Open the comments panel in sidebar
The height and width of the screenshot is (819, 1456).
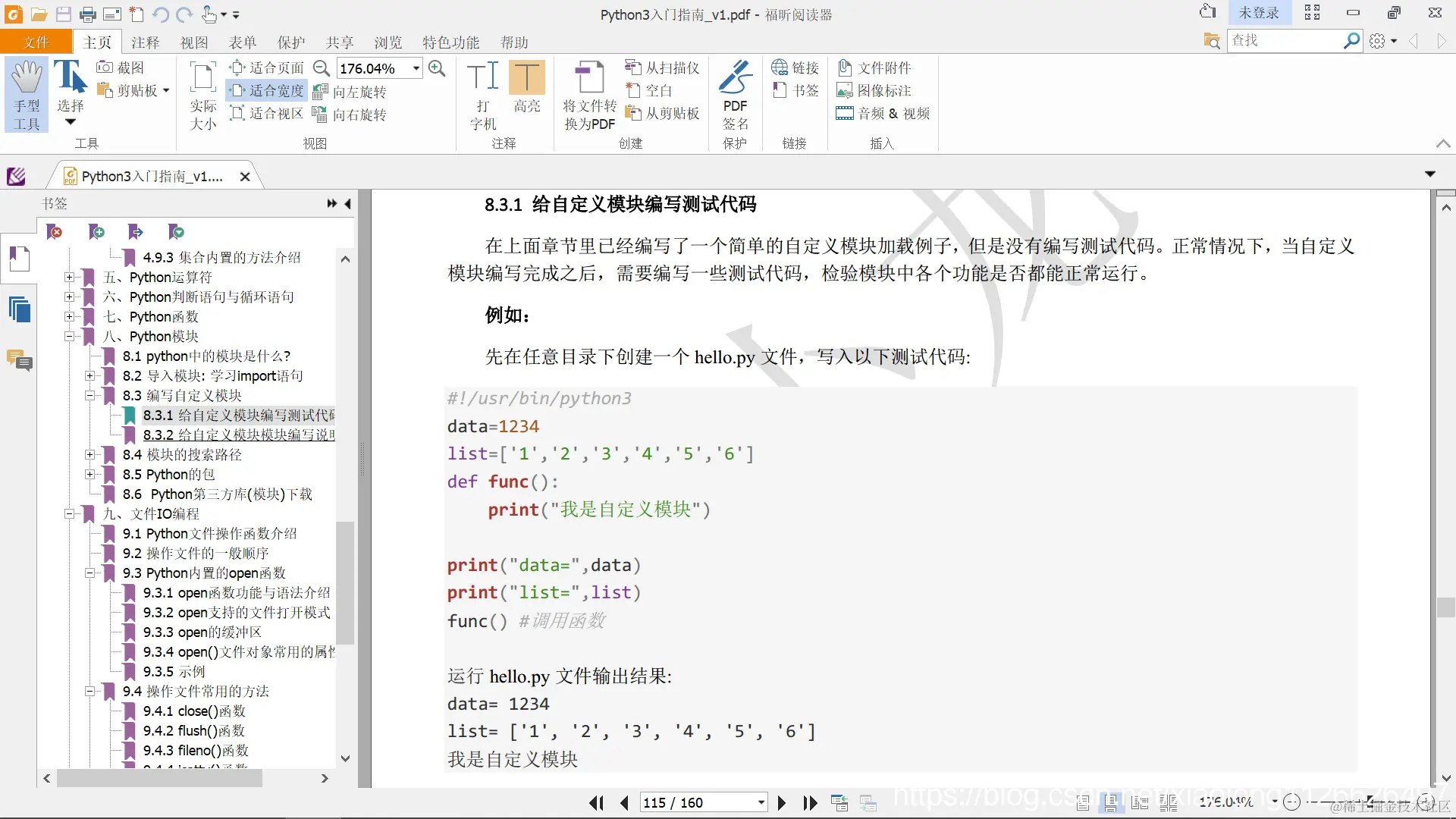[19, 360]
